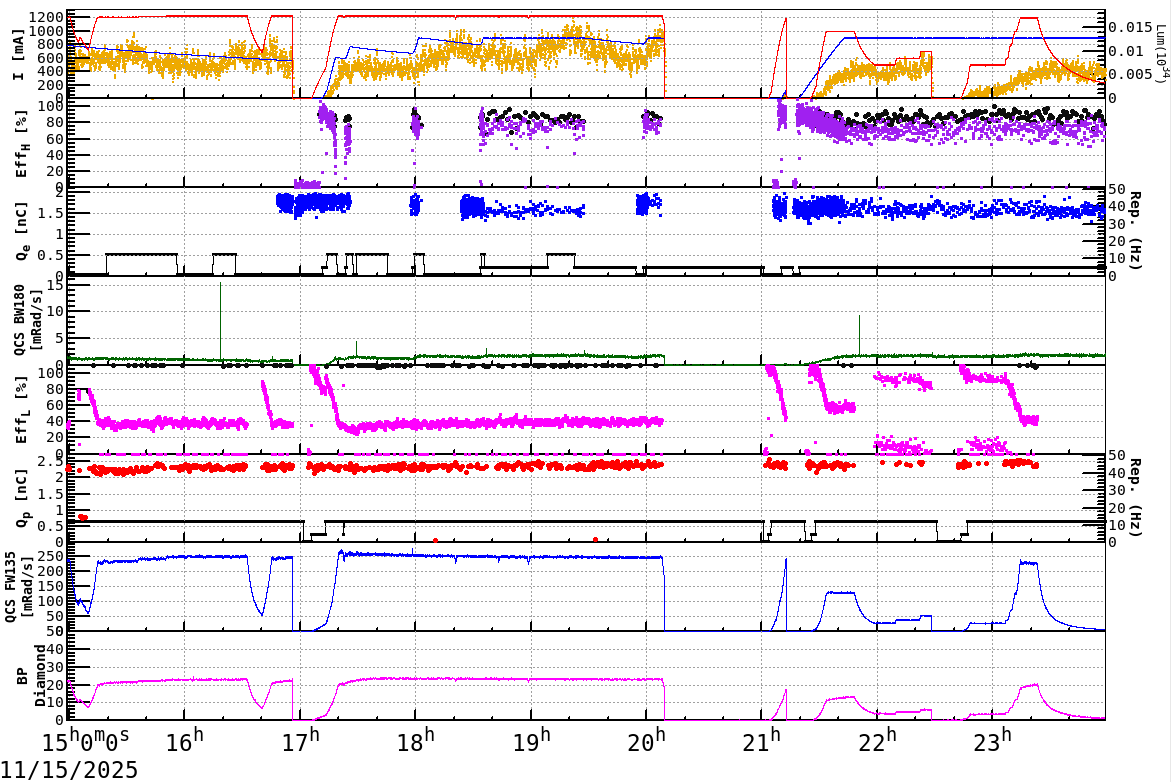Select the "16h" time tick label
This screenshot has width=1172, height=782.
tap(185, 741)
